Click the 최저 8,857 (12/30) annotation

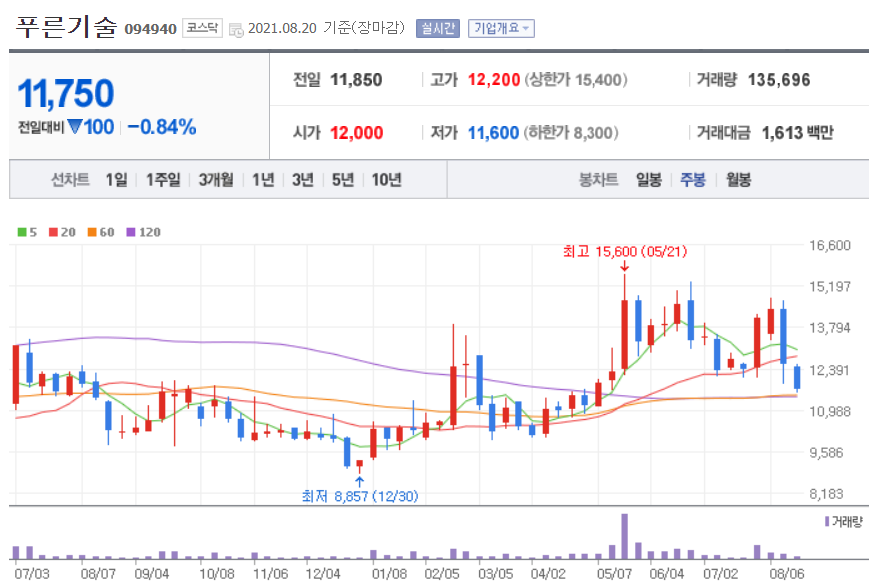360,496
